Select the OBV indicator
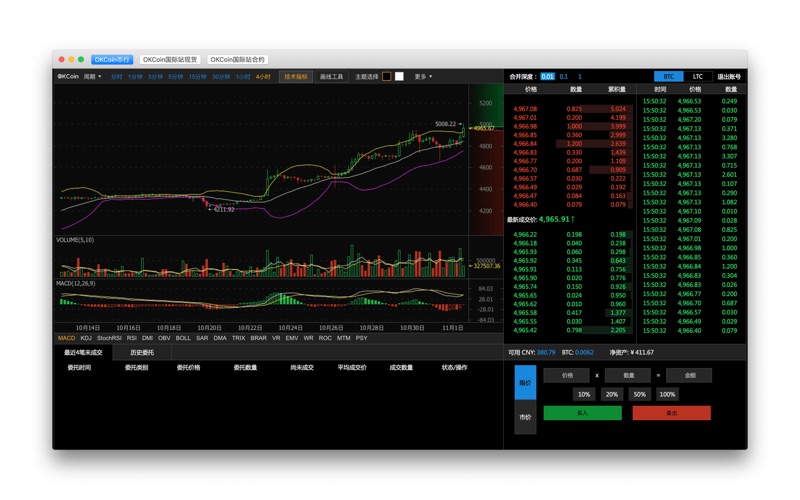Screen dimensions: 800x500 [x=164, y=338]
